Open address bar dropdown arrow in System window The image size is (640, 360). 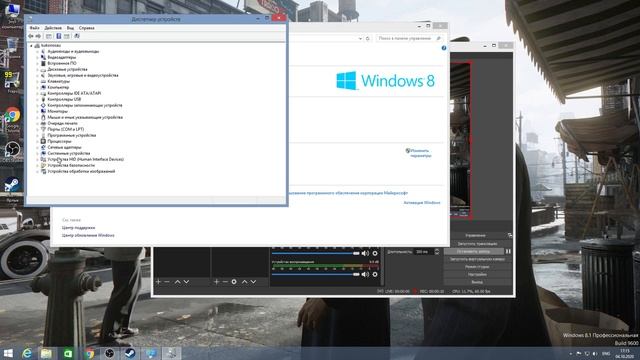[x=360, y=38]
